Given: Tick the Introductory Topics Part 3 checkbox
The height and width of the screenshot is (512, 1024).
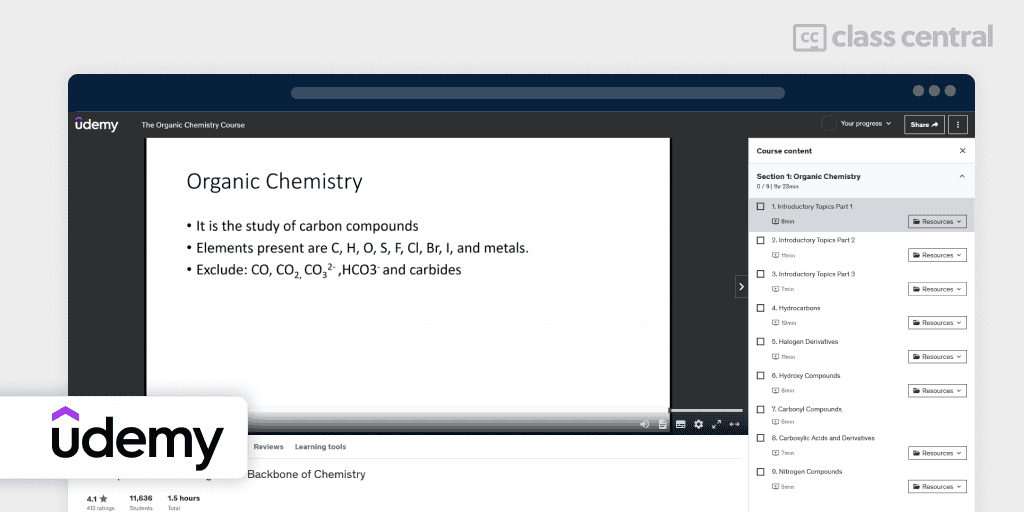Looking at the screenshot, I should pos(760,274).
